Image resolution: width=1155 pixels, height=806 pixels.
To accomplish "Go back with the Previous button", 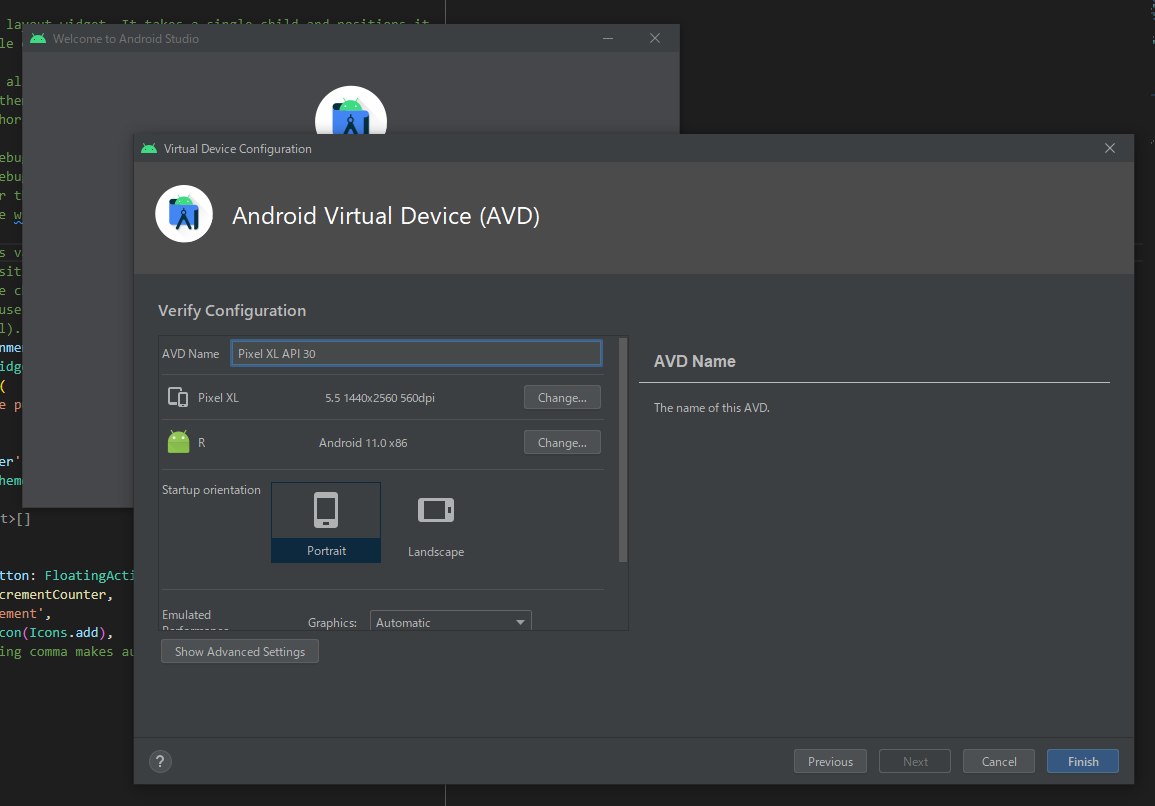I will [830, 761].
